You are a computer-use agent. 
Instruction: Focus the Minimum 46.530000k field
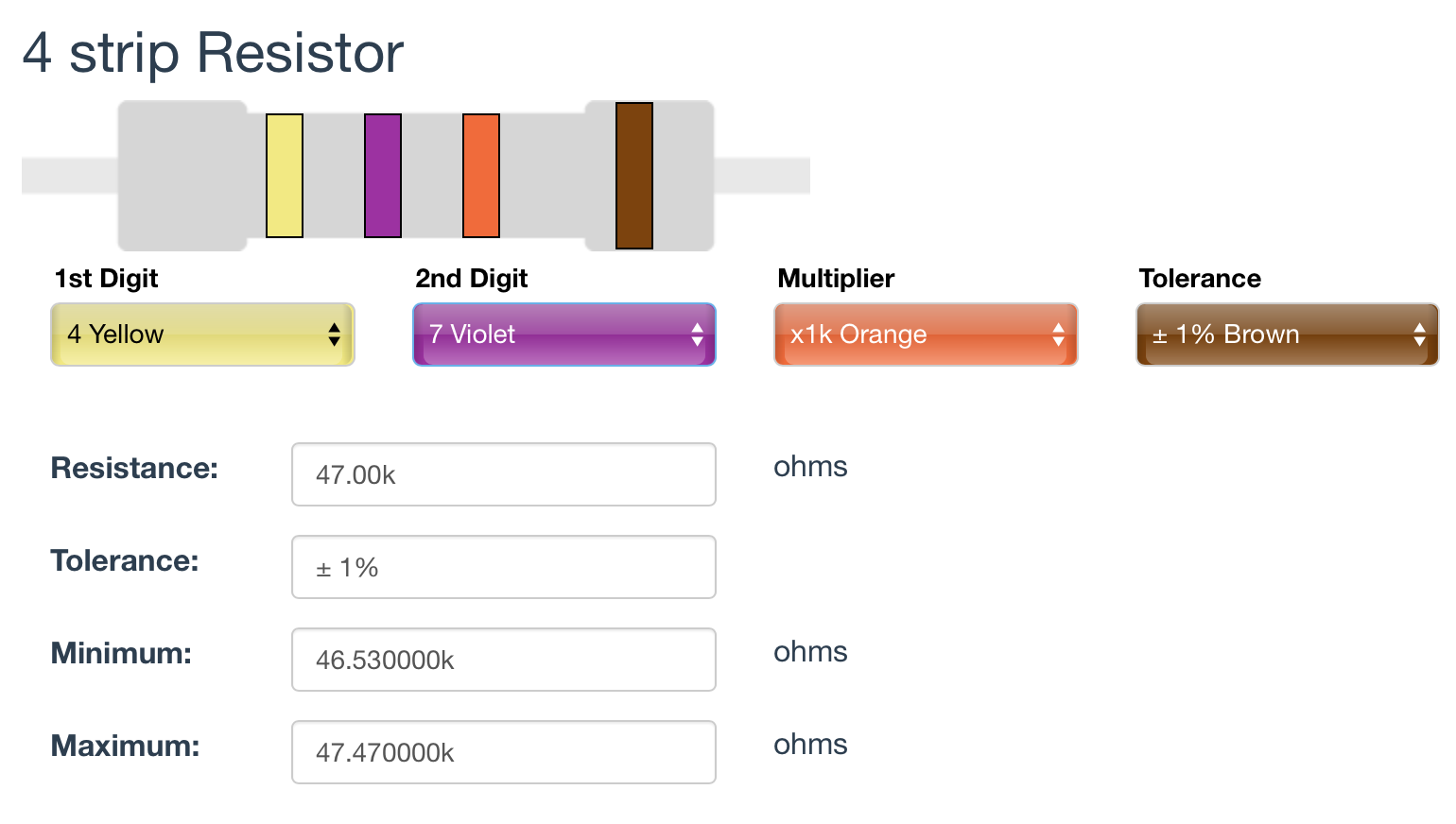[x=504, y=660]
